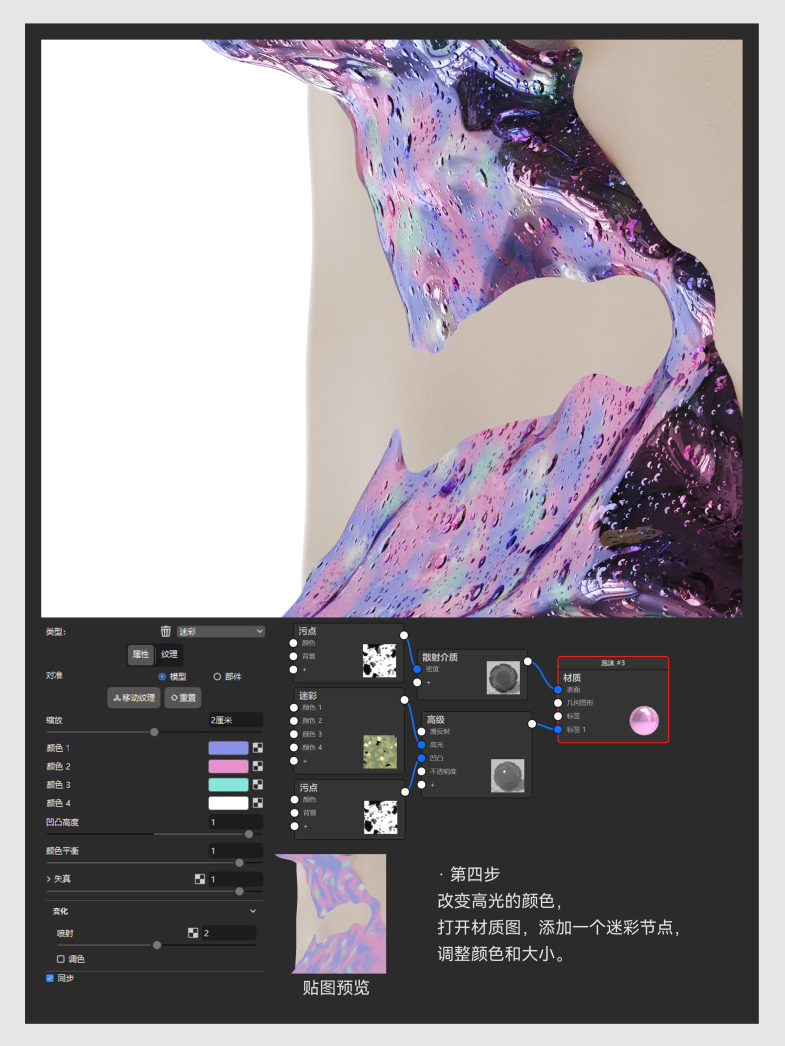The height and width of the screenshot is (1046, 785).
Task: Click the 高级 node sphere preview
Action: point(507,776)
